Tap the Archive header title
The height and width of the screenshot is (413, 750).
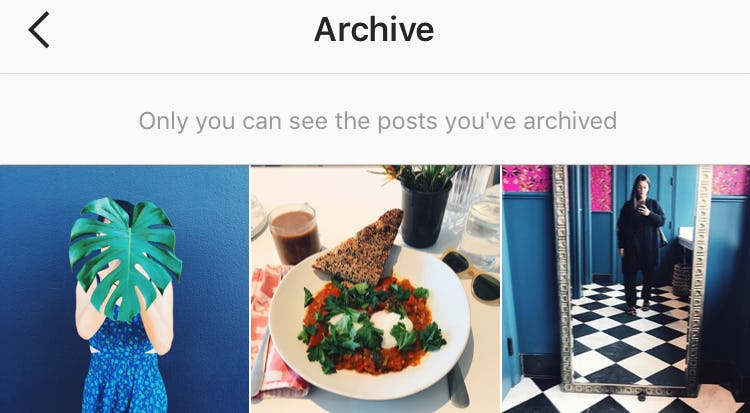(374, 30)
